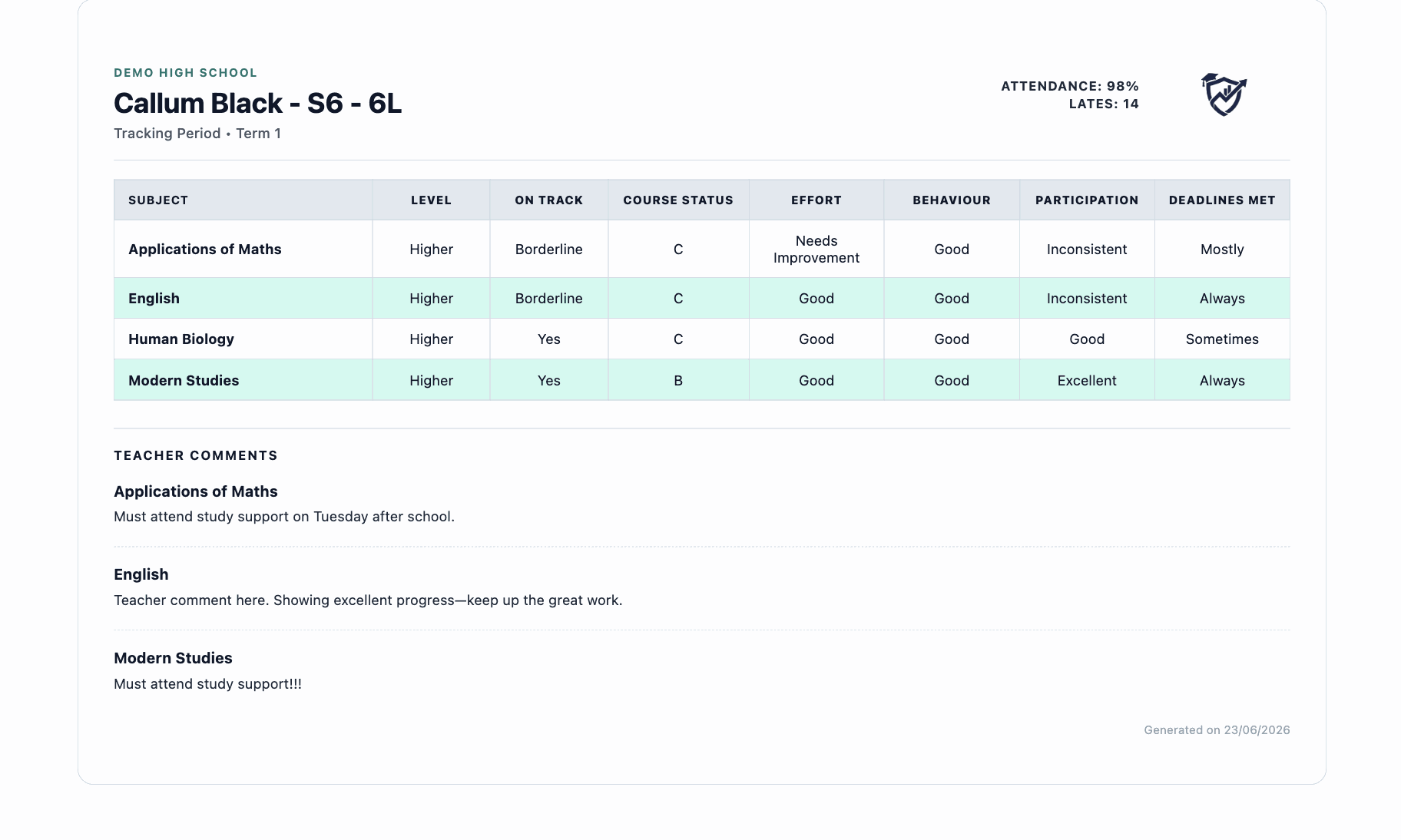
Task: Click Good behaviour cell for English
Action: click(x=952, y=299)
